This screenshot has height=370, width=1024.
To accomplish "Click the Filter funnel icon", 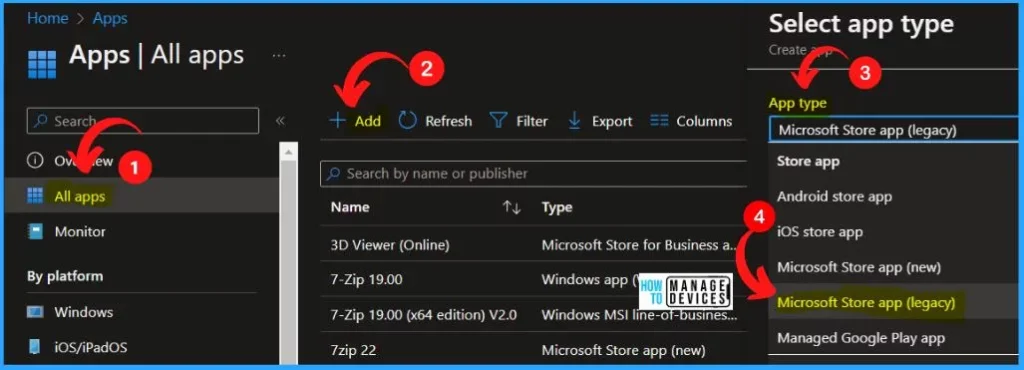I will pos(499,121).
